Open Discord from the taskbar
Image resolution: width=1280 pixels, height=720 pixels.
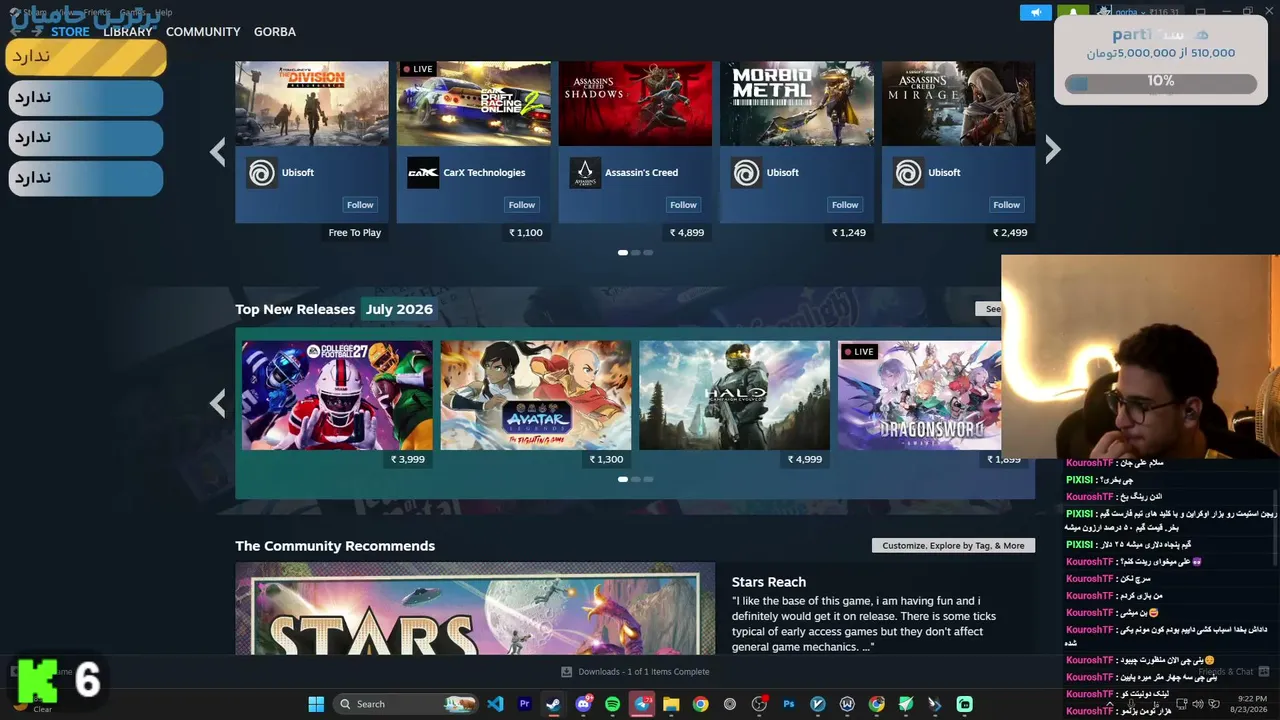[584, 704]
